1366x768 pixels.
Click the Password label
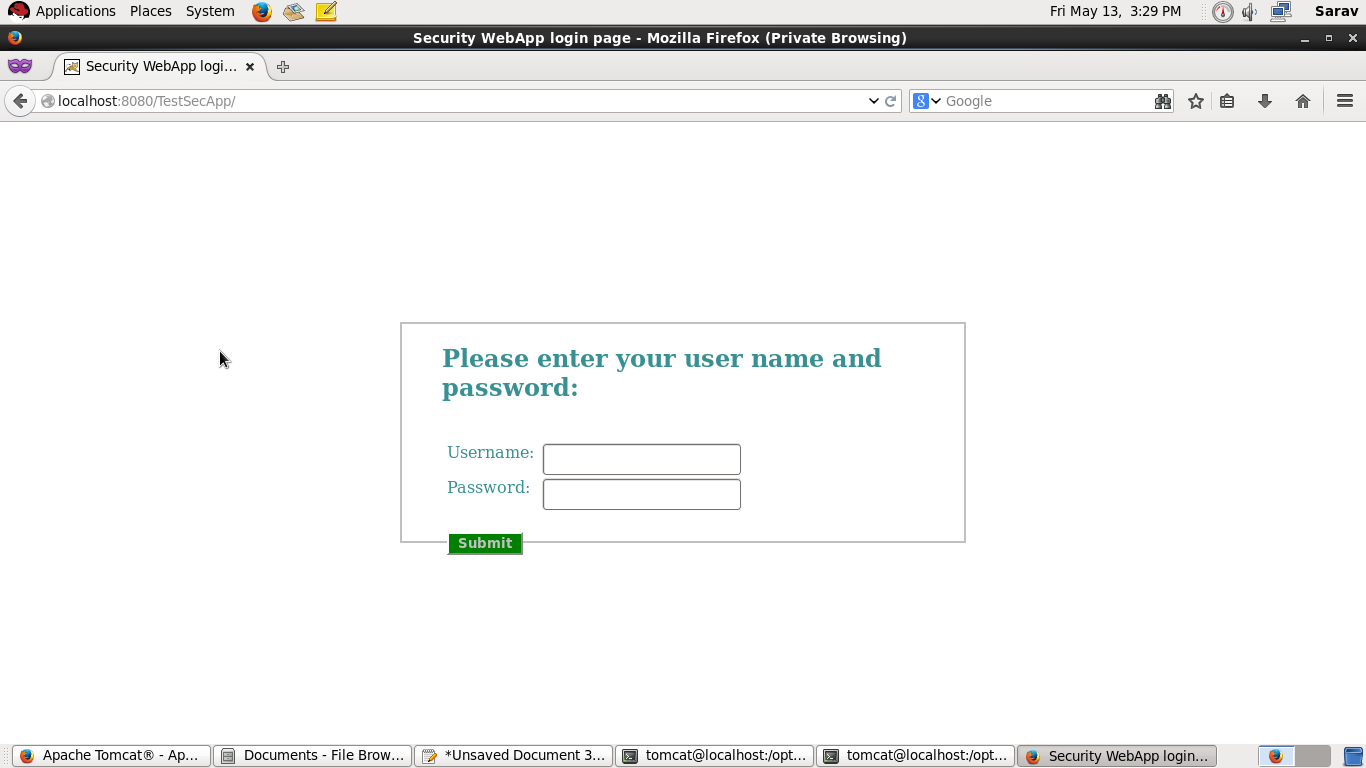488,487
